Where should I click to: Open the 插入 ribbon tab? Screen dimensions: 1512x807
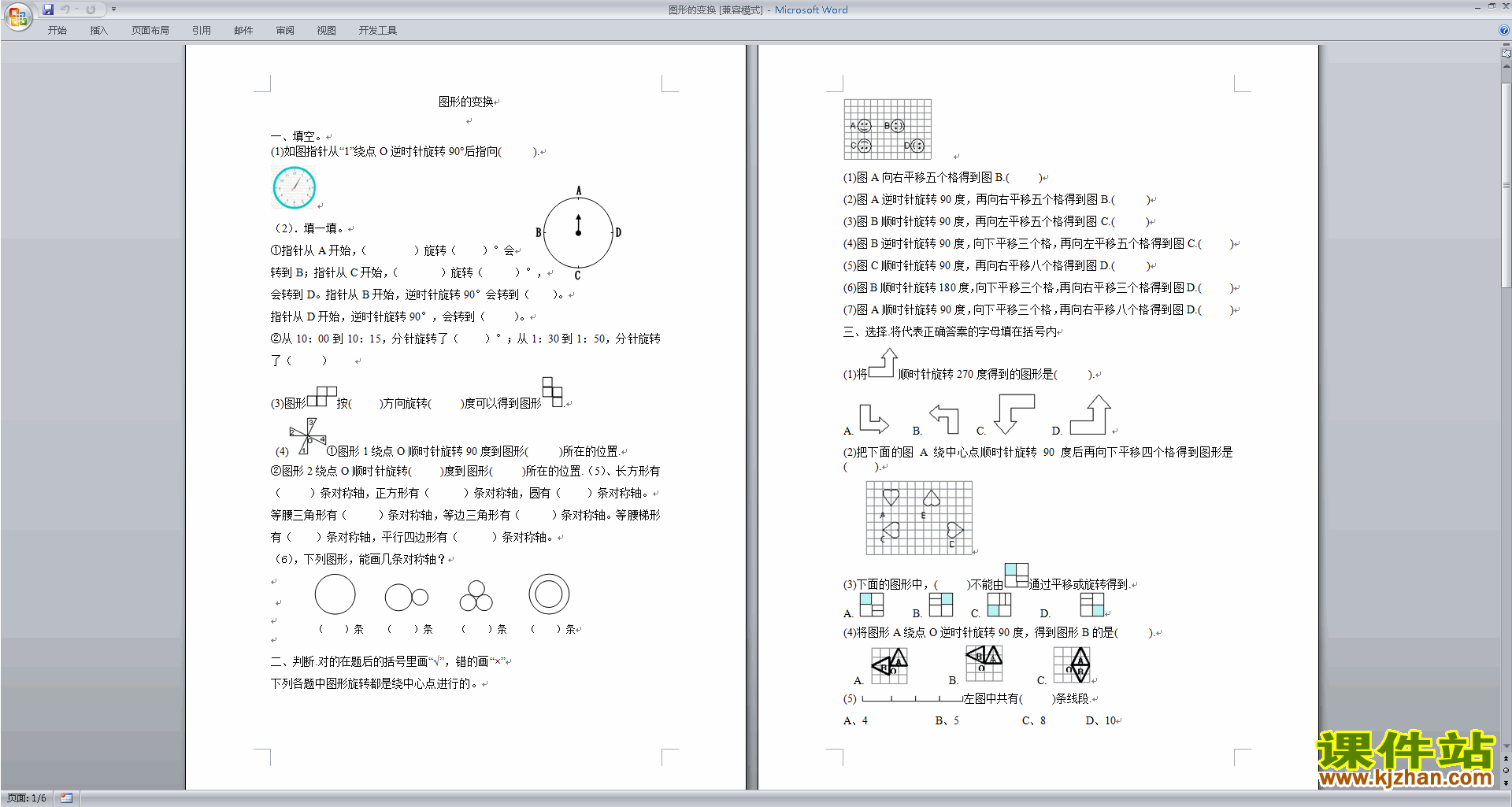(98, 31)
